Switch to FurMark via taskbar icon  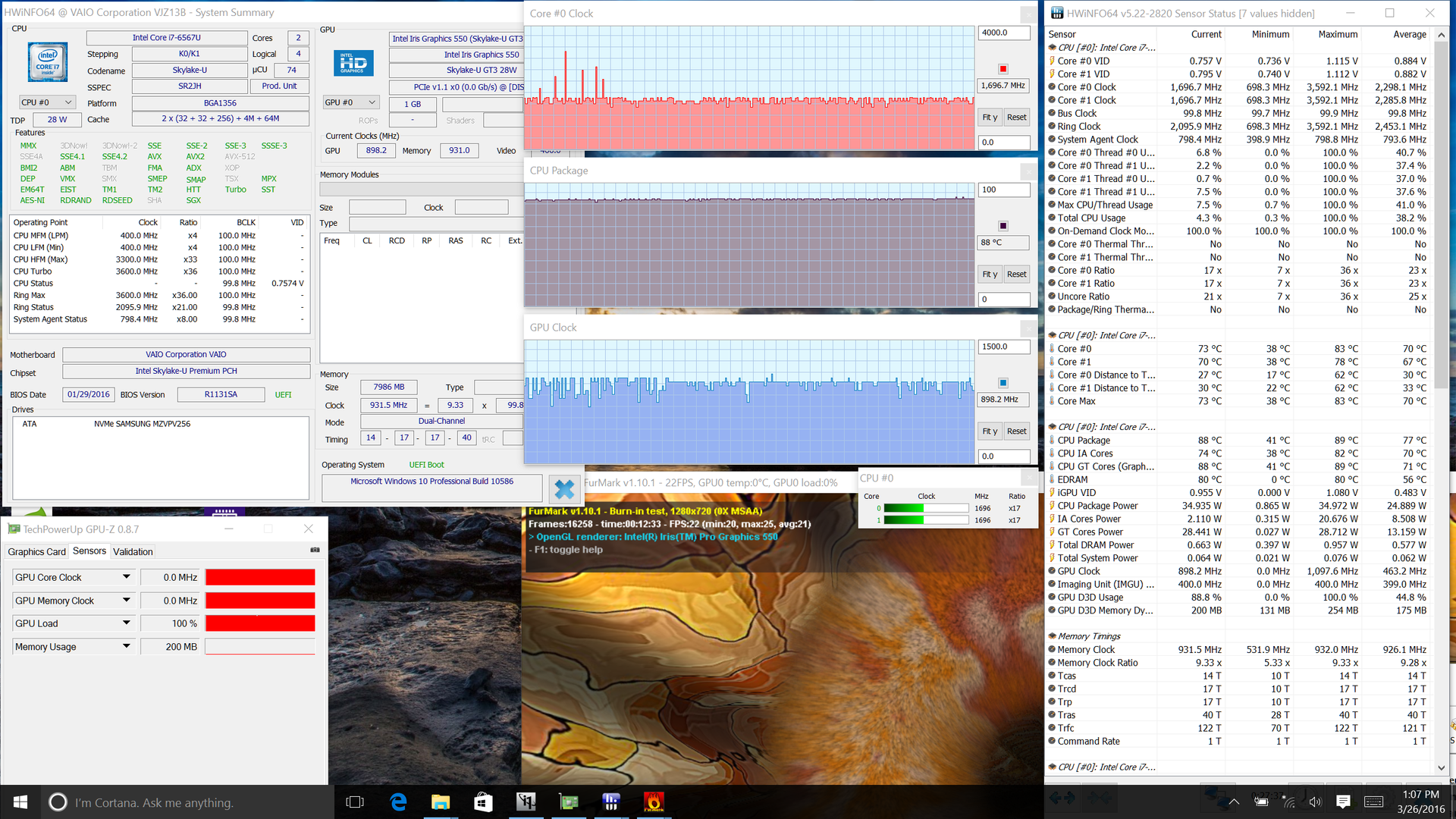click(x=653, y=802)
